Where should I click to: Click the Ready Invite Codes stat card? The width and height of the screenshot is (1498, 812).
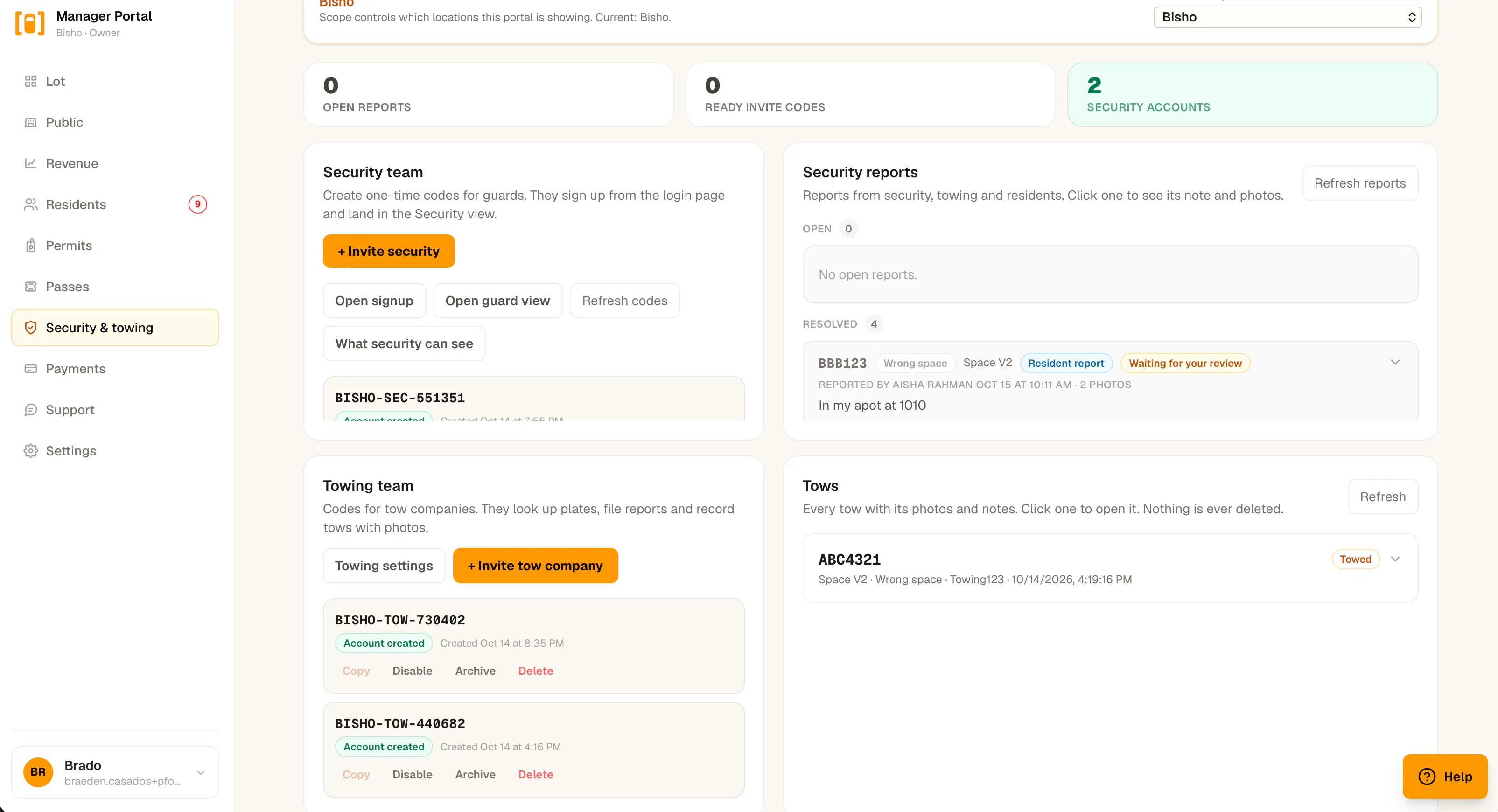pyautogui.click(x=870, y=95)
